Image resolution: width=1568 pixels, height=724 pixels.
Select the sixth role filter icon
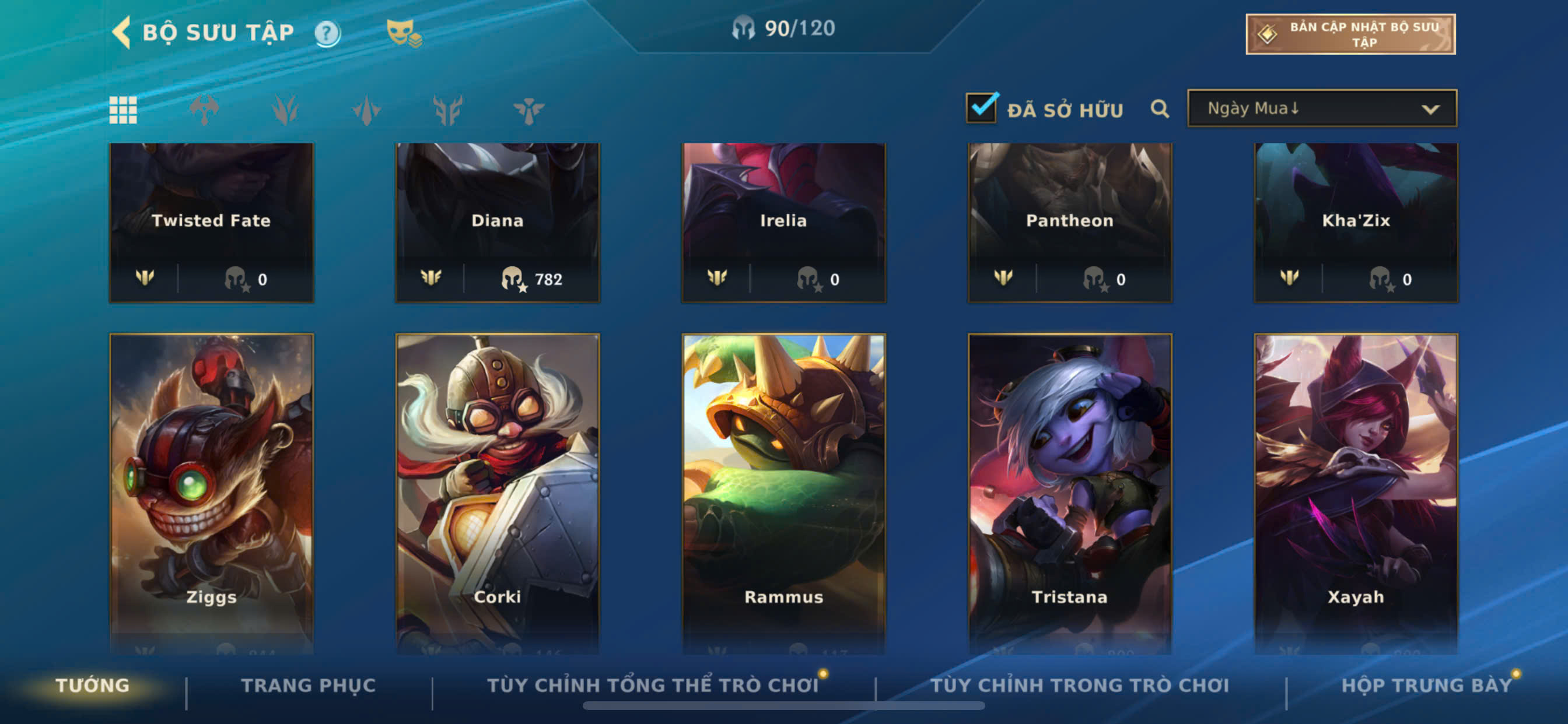[x=528, y=110]
